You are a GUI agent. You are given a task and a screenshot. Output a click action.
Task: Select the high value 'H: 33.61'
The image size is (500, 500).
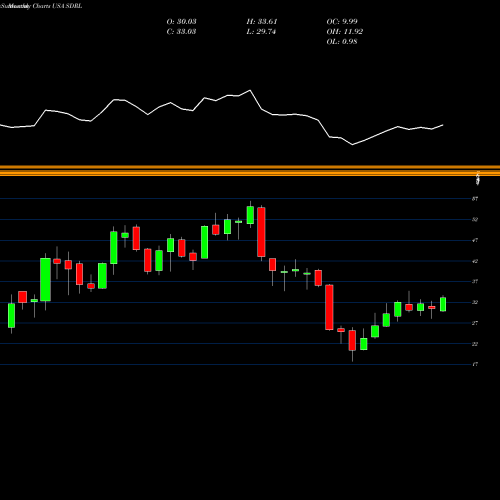262,22
